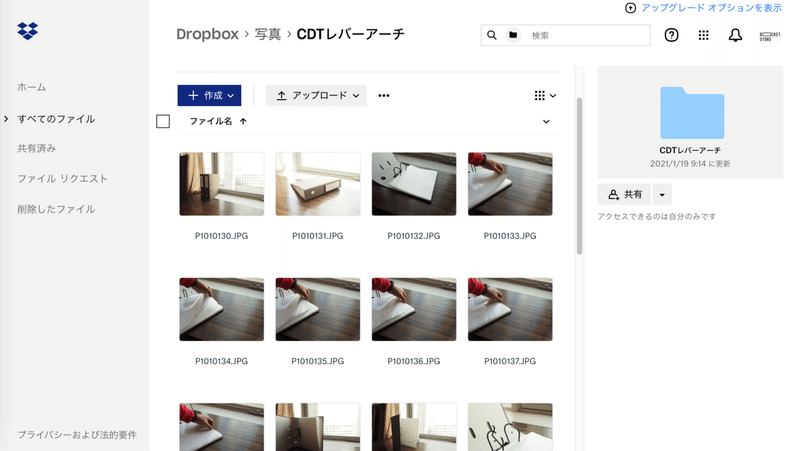
Task: Select すべてのファイル in sidebar
Action: 56,119
